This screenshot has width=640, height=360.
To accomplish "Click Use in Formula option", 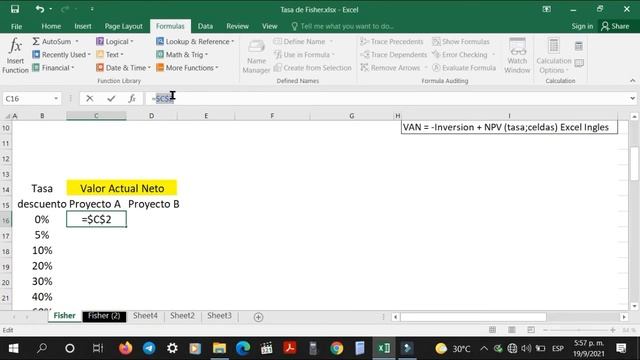I will (x=304, y=55).
